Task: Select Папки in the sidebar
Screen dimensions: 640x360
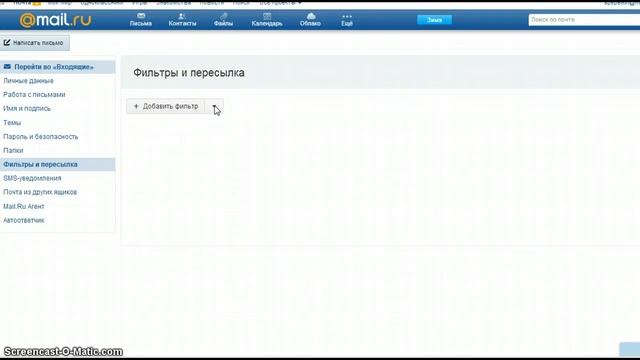Action: click(x=13, y=151)
